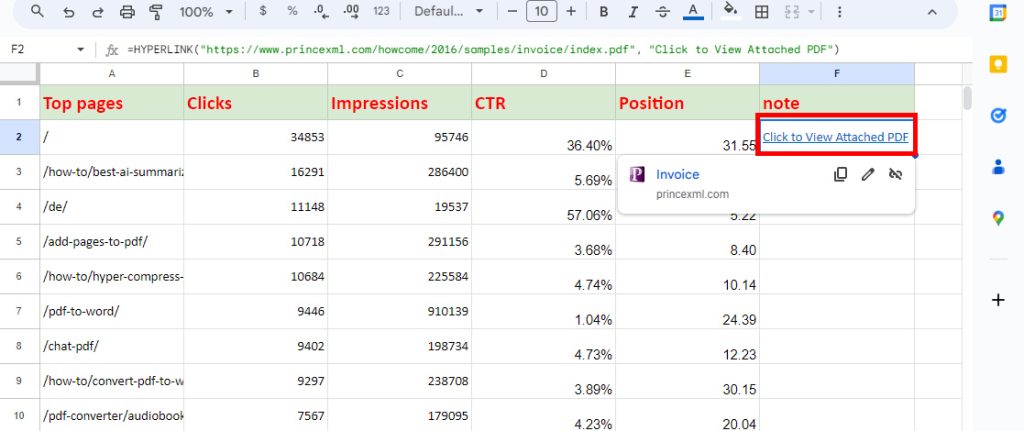
Task: Open the merge cells dropdown arrow
Action: click(x=811, y=12)
